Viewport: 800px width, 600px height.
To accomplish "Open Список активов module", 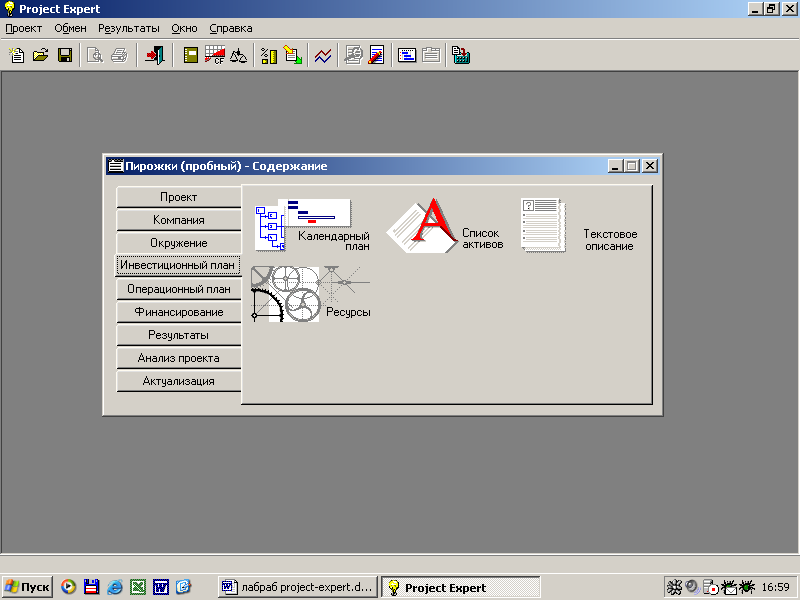I will pyautogui.click(x=445, y=225).
